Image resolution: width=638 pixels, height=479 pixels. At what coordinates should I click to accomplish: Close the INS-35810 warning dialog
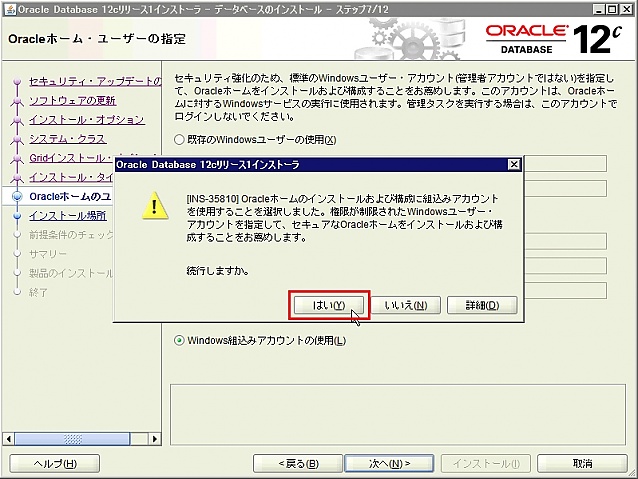(514, 164)
